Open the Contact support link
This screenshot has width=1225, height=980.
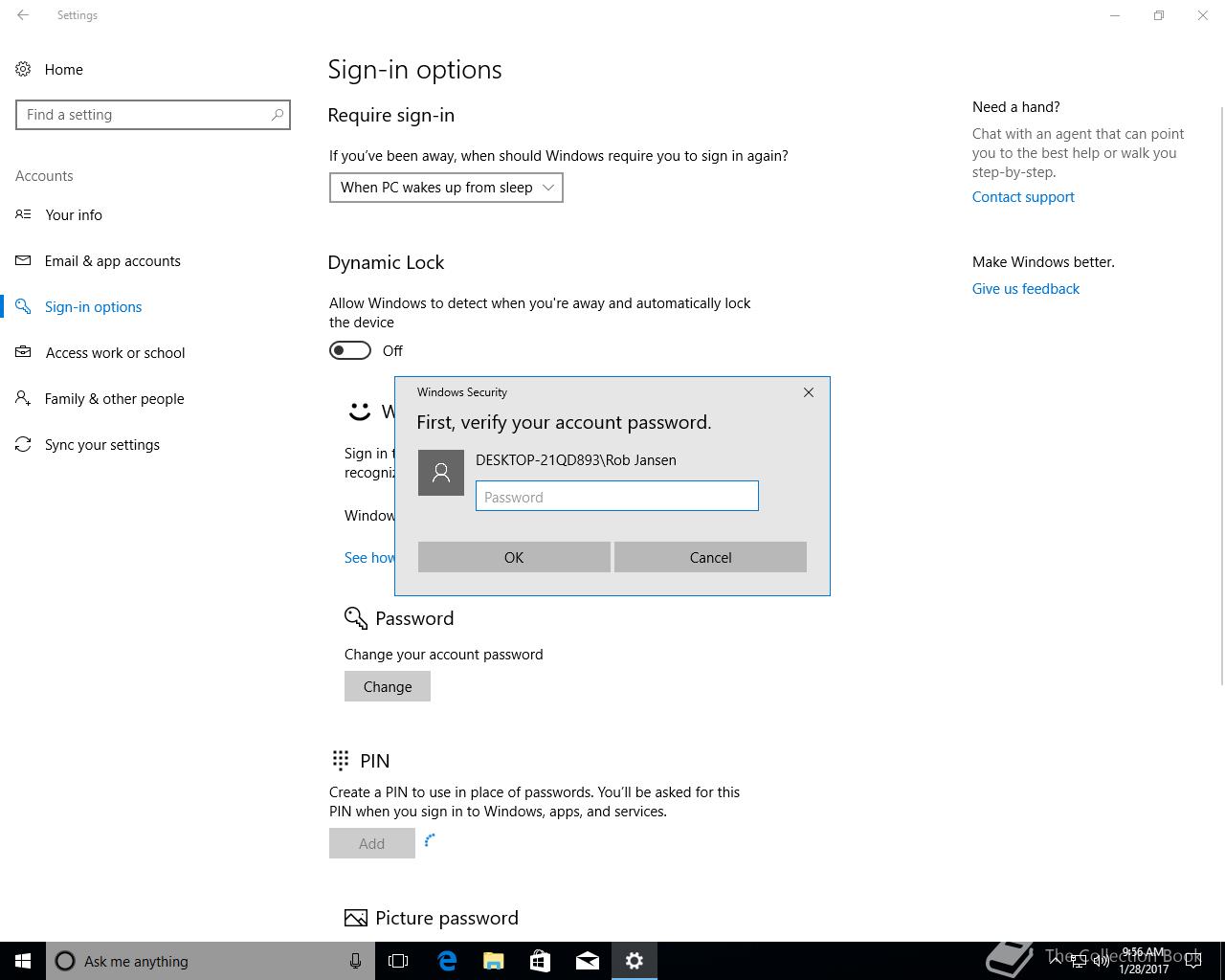click(1023, 196)
